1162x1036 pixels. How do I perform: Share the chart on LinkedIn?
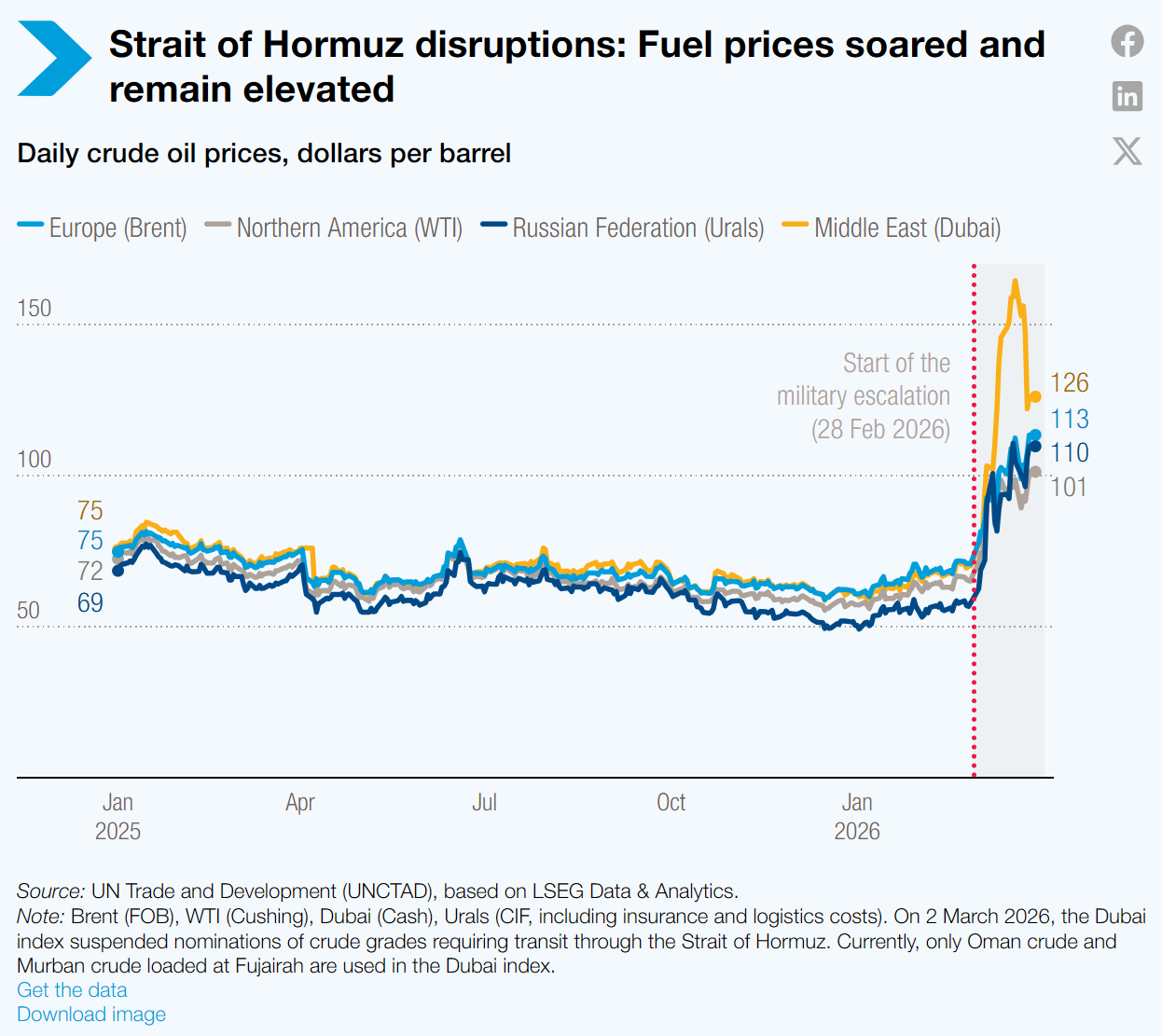1127,95
